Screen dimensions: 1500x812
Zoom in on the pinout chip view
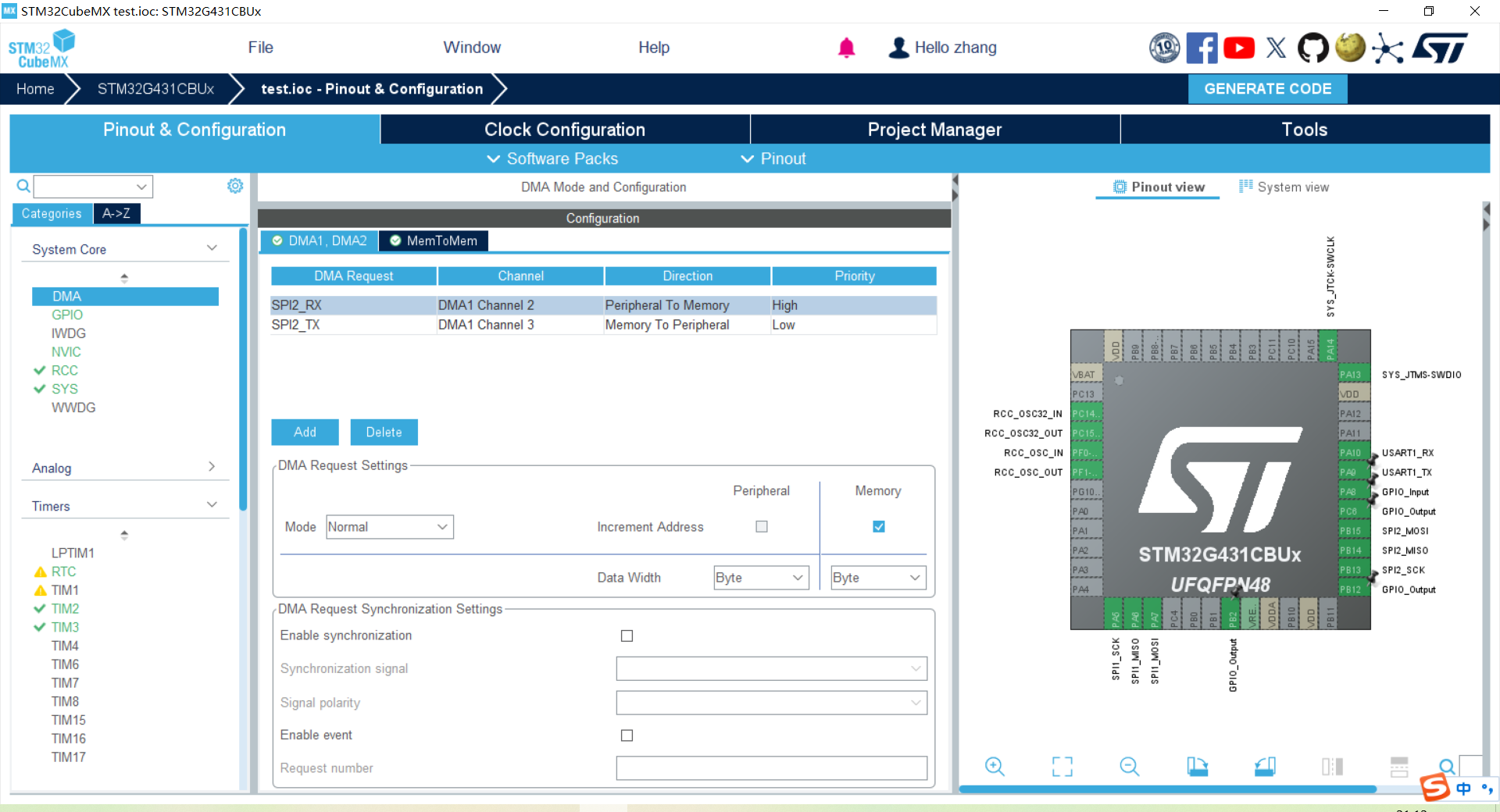click(995, 766)
